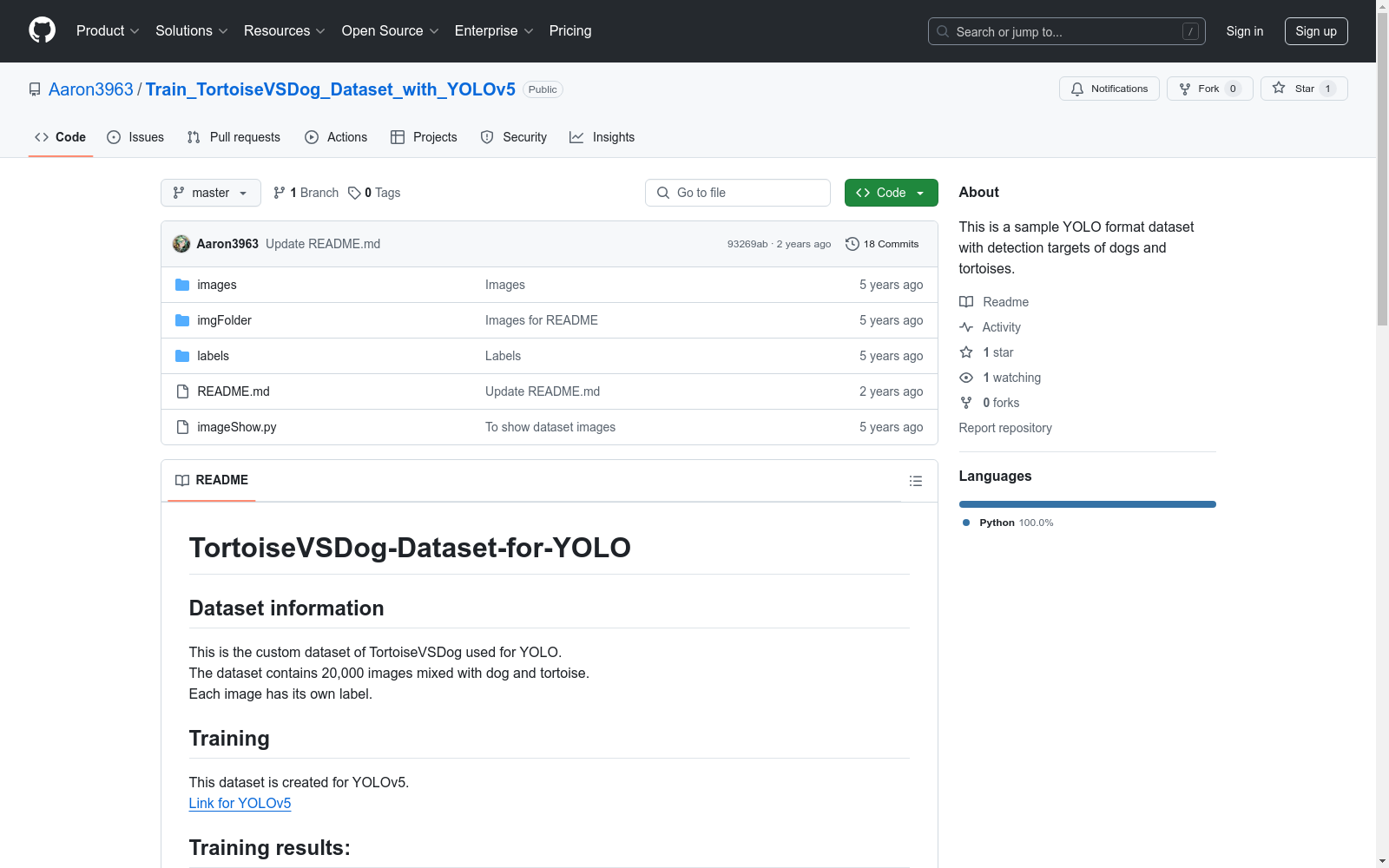The height and width of the screenshot is (868, 1389).
Task: Click the GitHub logo icon
Action: [42, 30]
